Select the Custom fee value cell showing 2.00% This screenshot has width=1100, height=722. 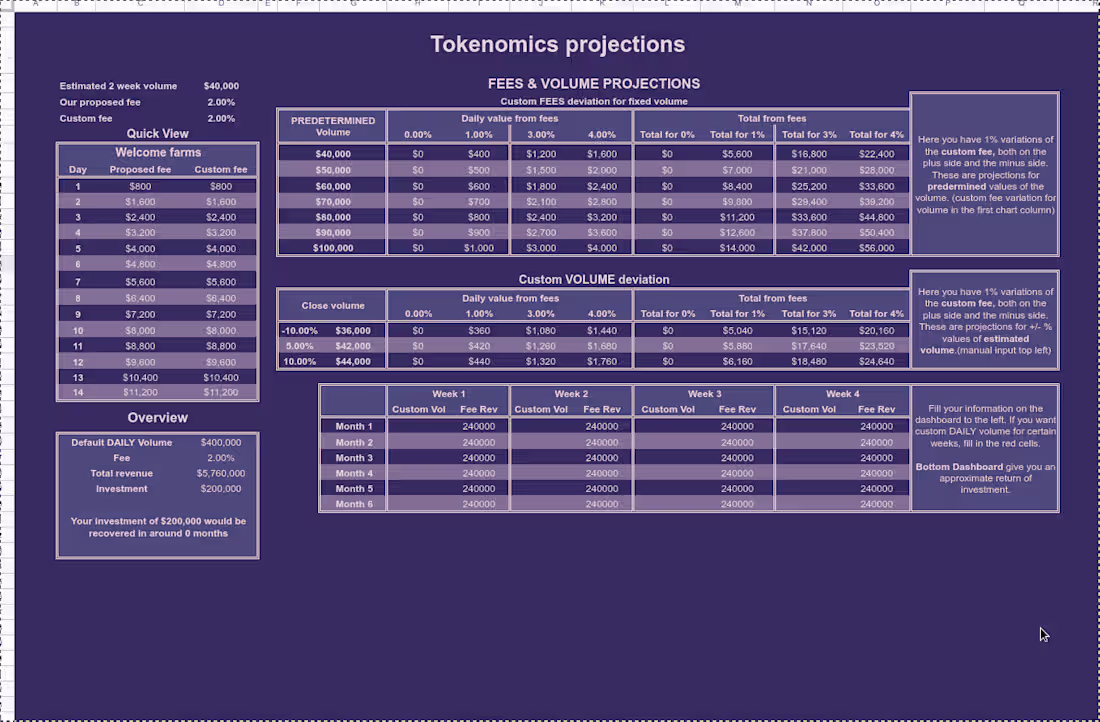point(219,118)
